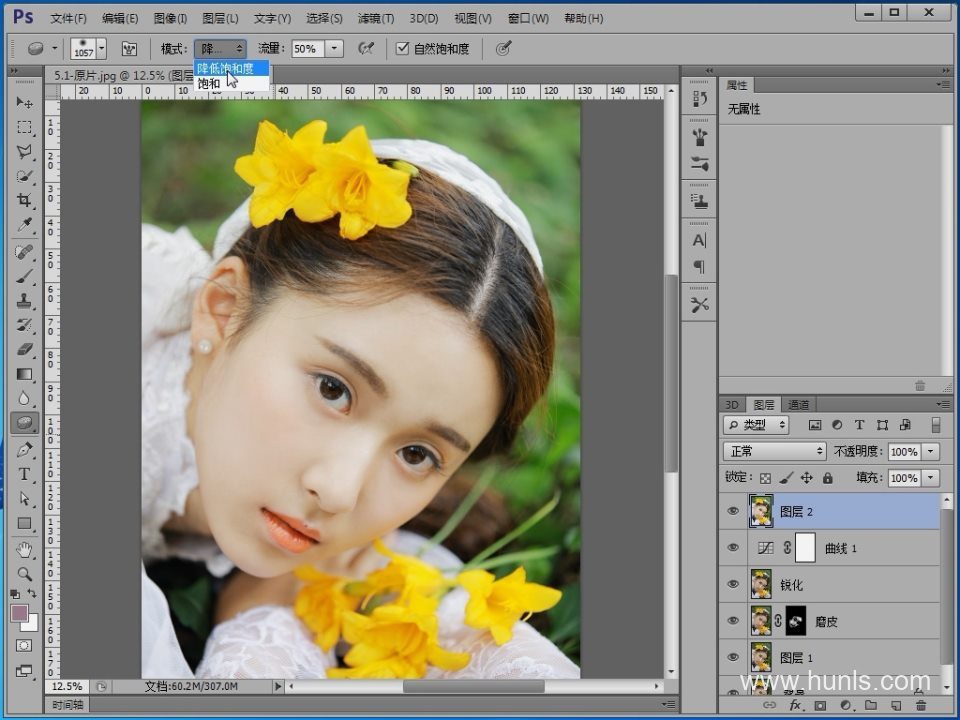960x720 pixels.
Task: Enable airbrush mode in options bar
Action: point(366,48)
